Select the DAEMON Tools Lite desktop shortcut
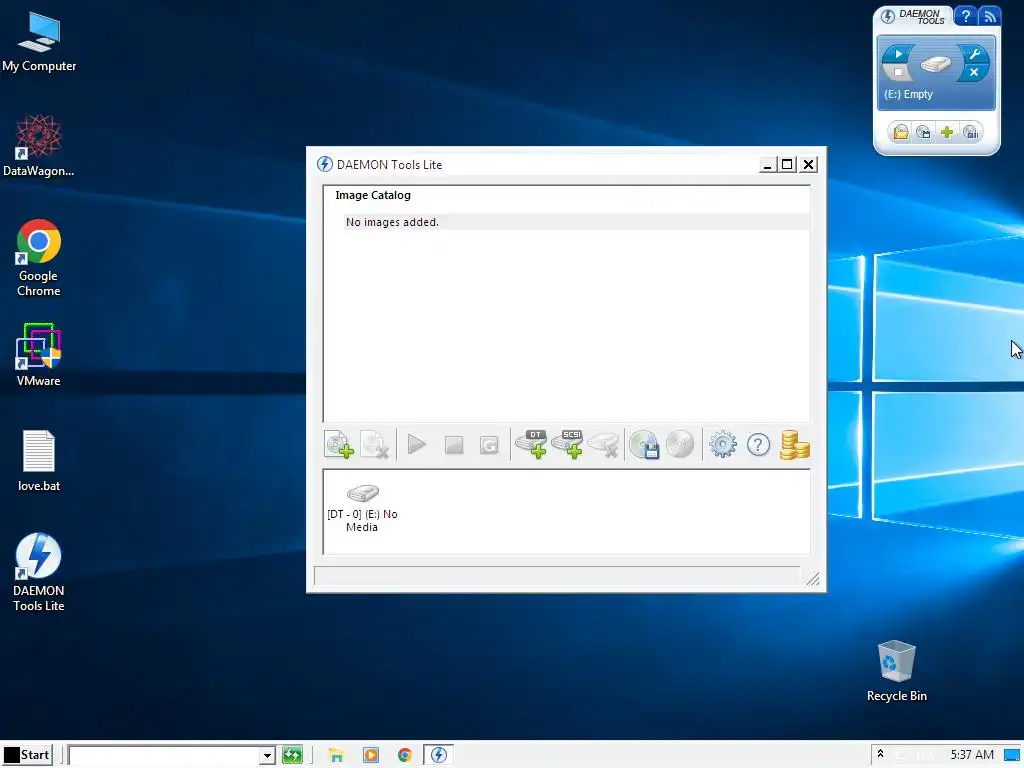 39,572
